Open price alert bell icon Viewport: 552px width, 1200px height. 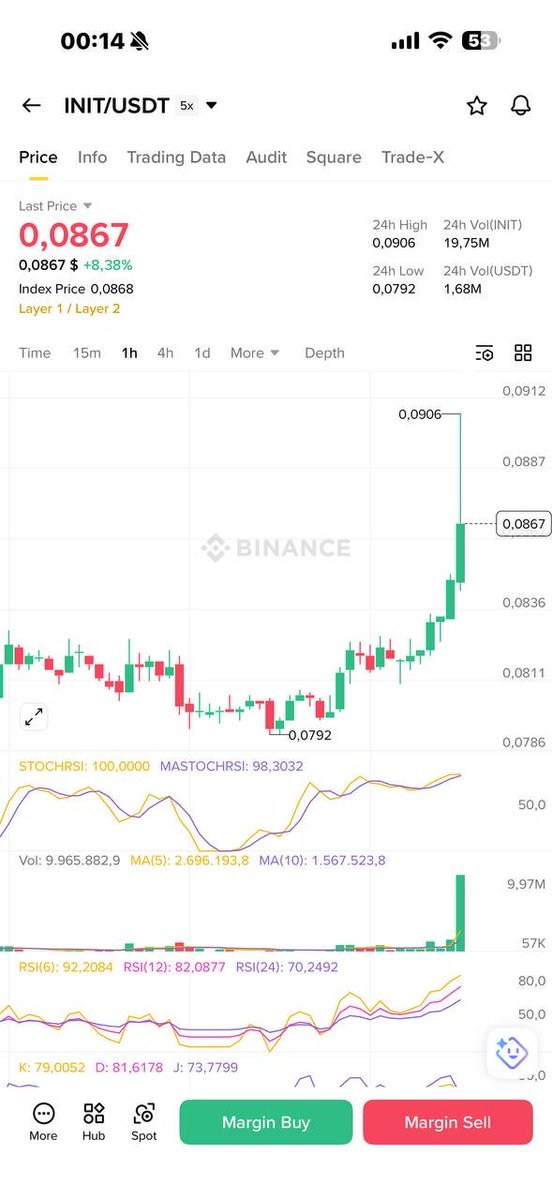[x=520, y=106]
